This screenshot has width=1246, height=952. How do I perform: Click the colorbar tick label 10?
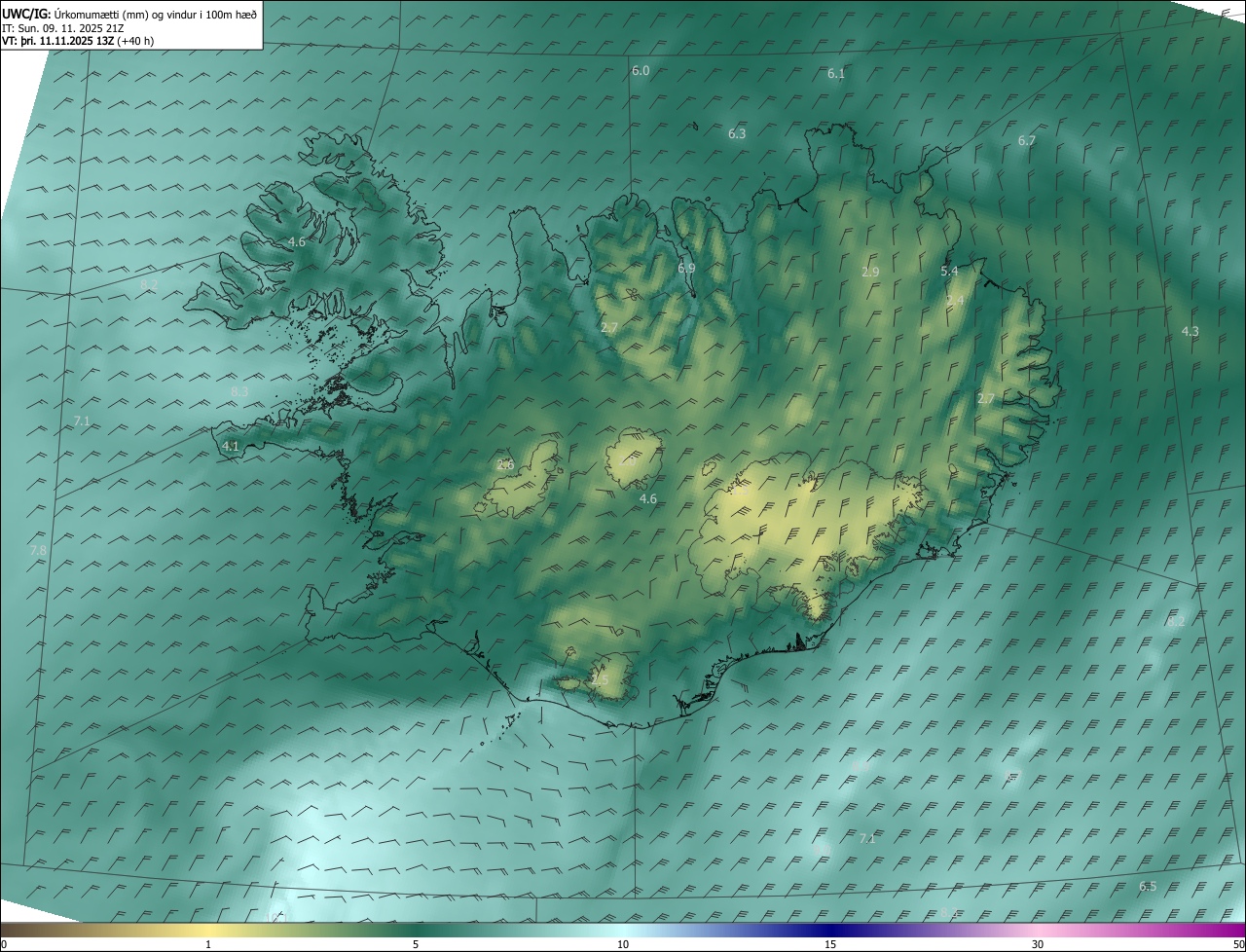click(623, 945)
